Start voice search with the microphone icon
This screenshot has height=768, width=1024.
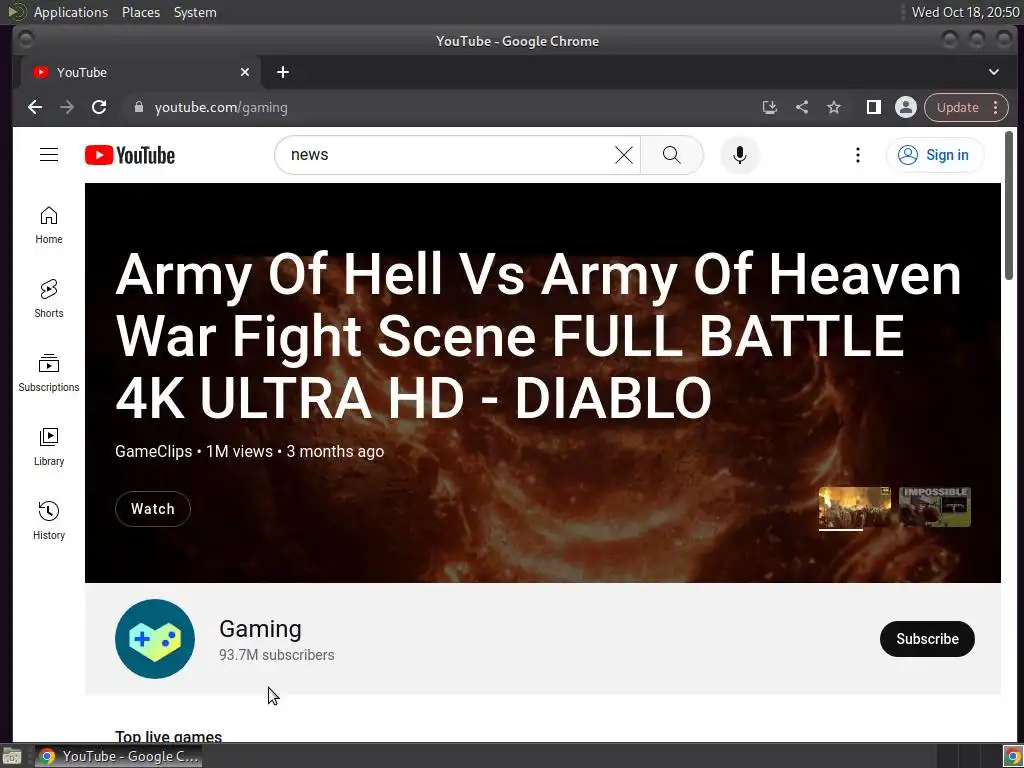(739, 155)
